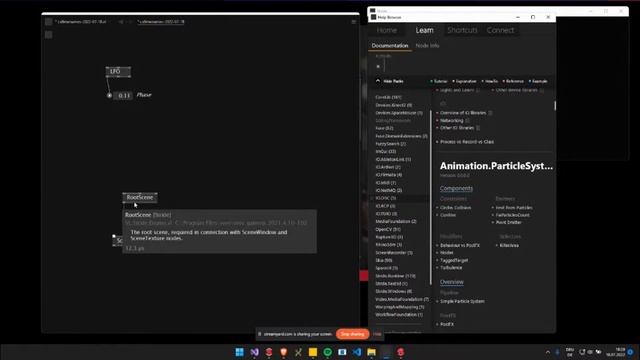Select the Devices.Kinect2 package
The height and width of the screenshot is (360, 640).
tap(393, 105)
